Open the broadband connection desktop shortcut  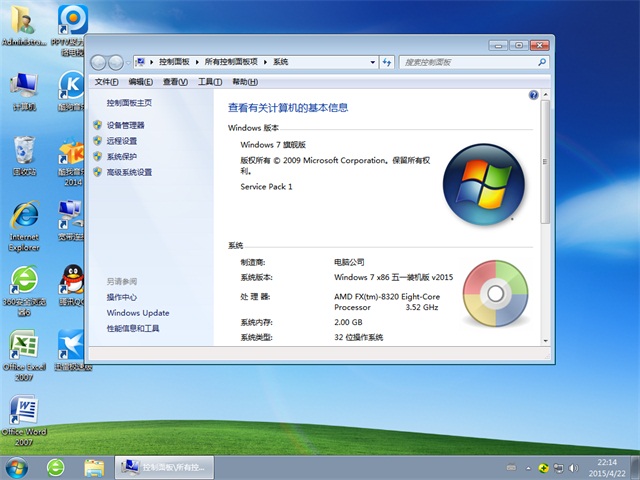[x=72, y=220]
